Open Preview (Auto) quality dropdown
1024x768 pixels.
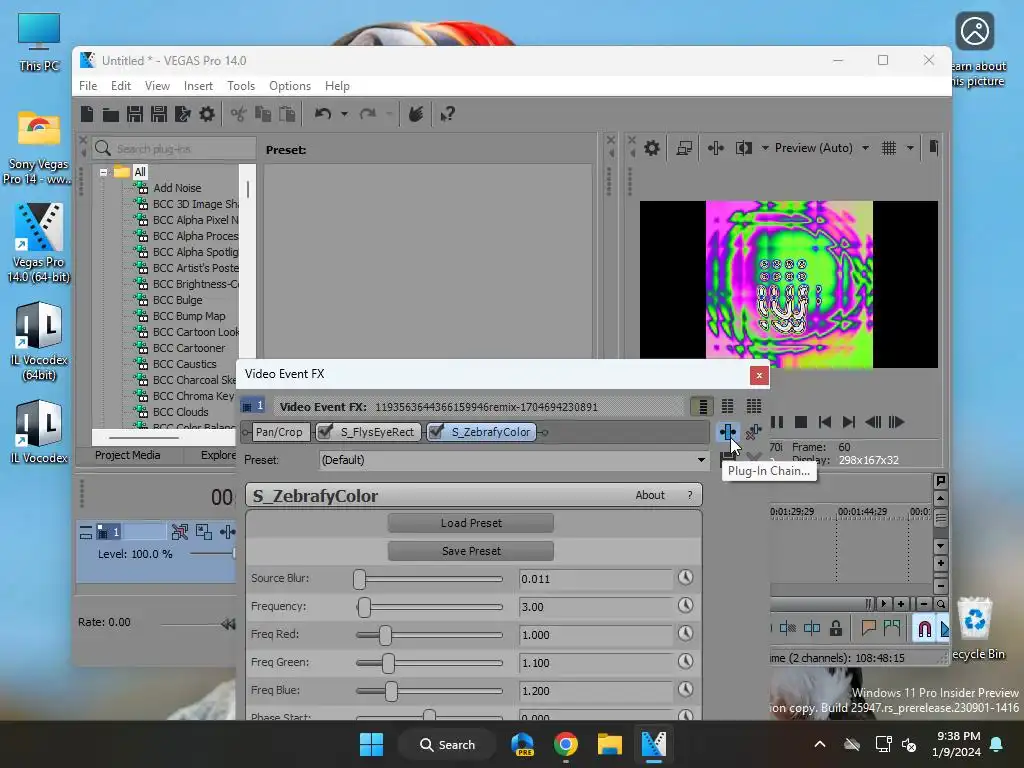[x=865, y=148]
